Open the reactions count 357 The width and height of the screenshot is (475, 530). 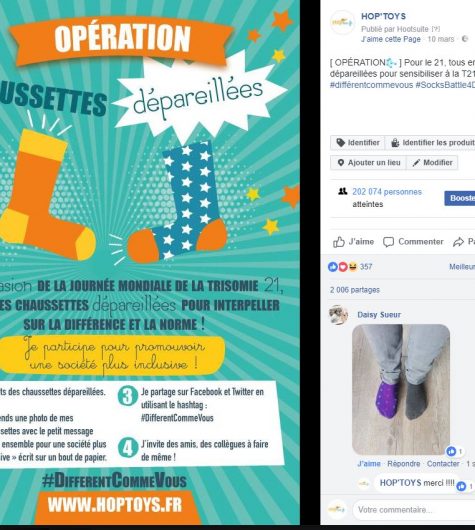366,267
